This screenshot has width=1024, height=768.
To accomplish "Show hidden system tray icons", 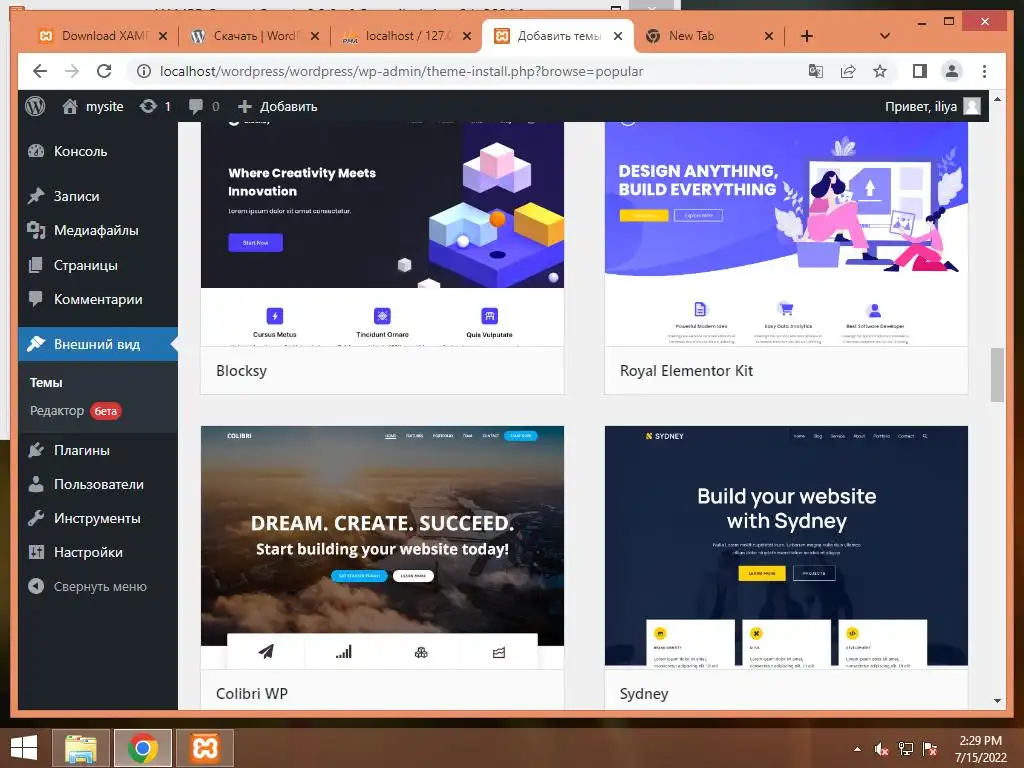I will (857, 749).
